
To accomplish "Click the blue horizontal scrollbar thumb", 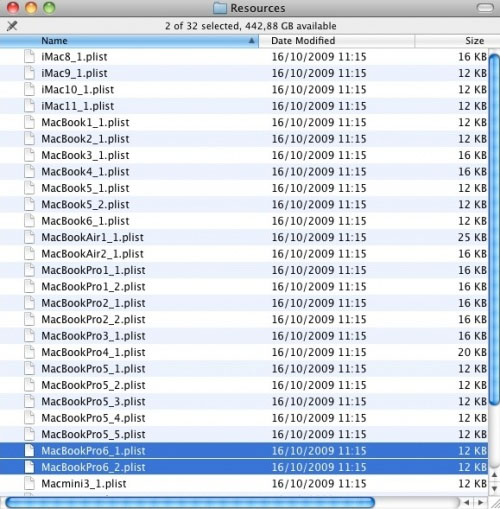I will click(190, 502).
